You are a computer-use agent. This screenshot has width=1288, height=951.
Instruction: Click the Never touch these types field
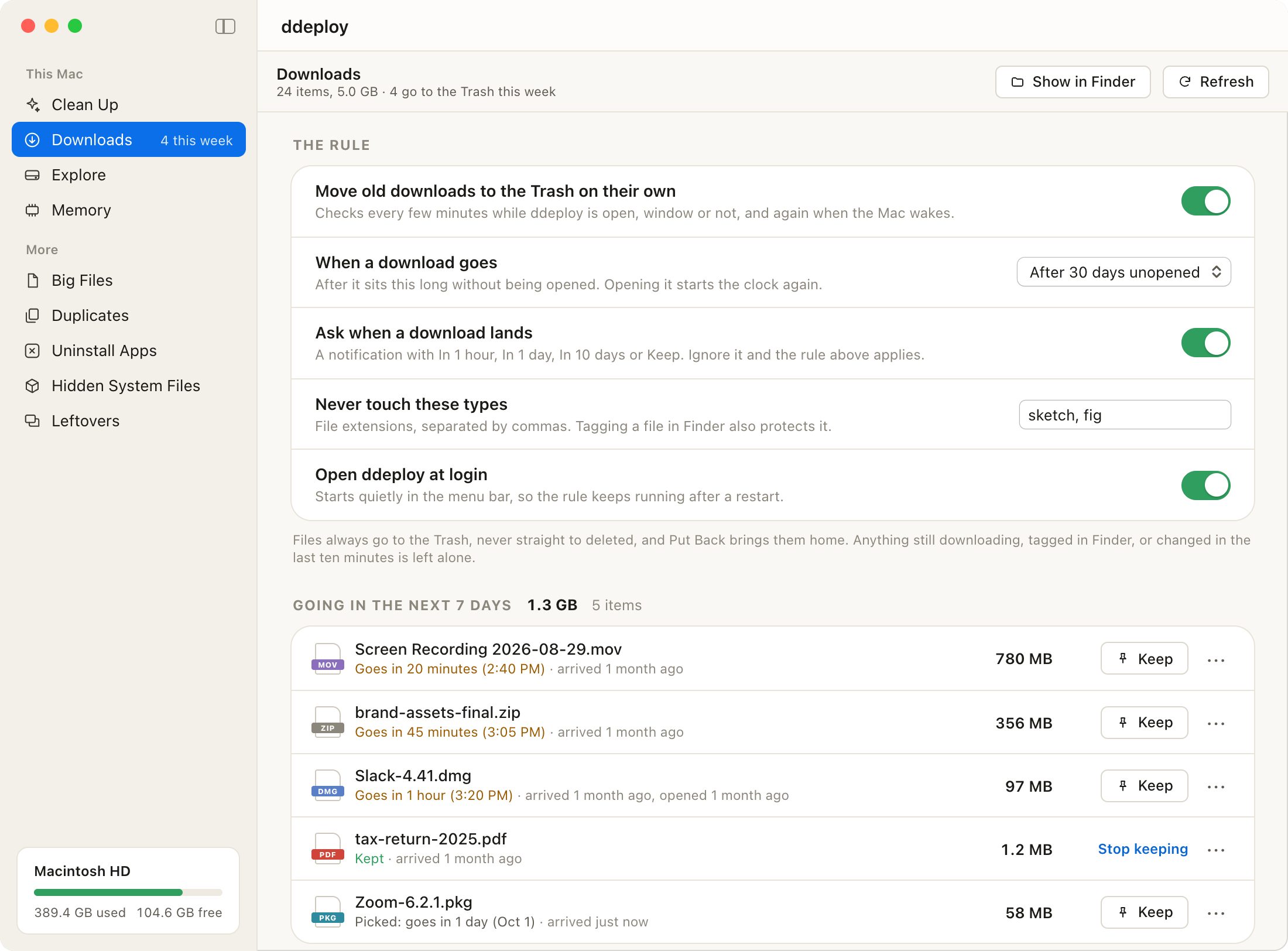pos(1125,415)
